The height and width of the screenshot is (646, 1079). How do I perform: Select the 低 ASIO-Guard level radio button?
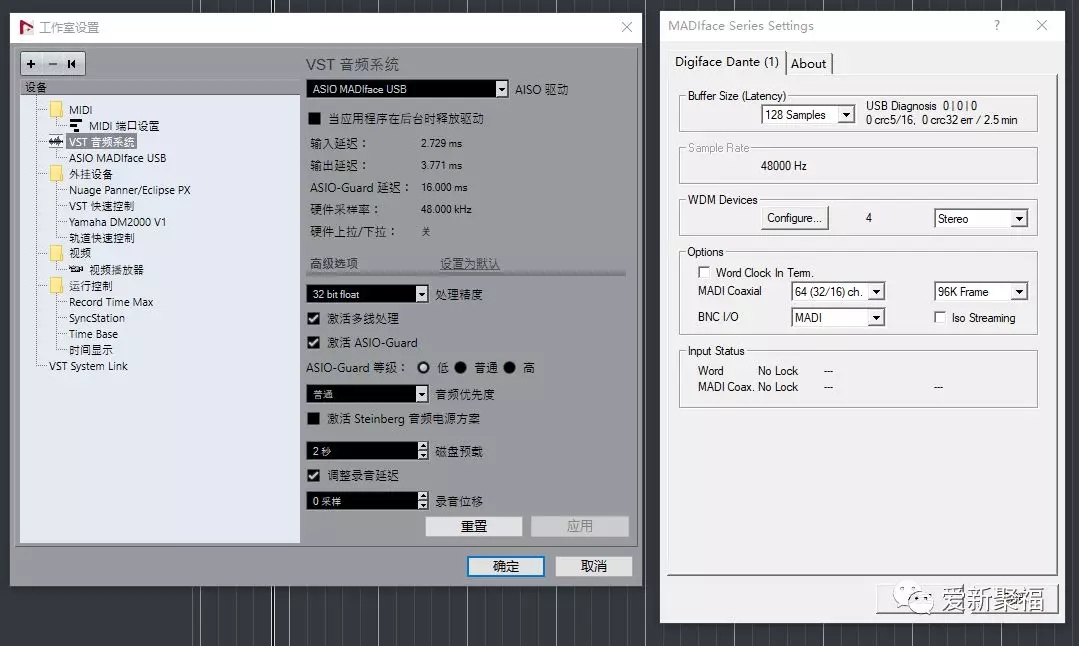[x=424, y=368]
